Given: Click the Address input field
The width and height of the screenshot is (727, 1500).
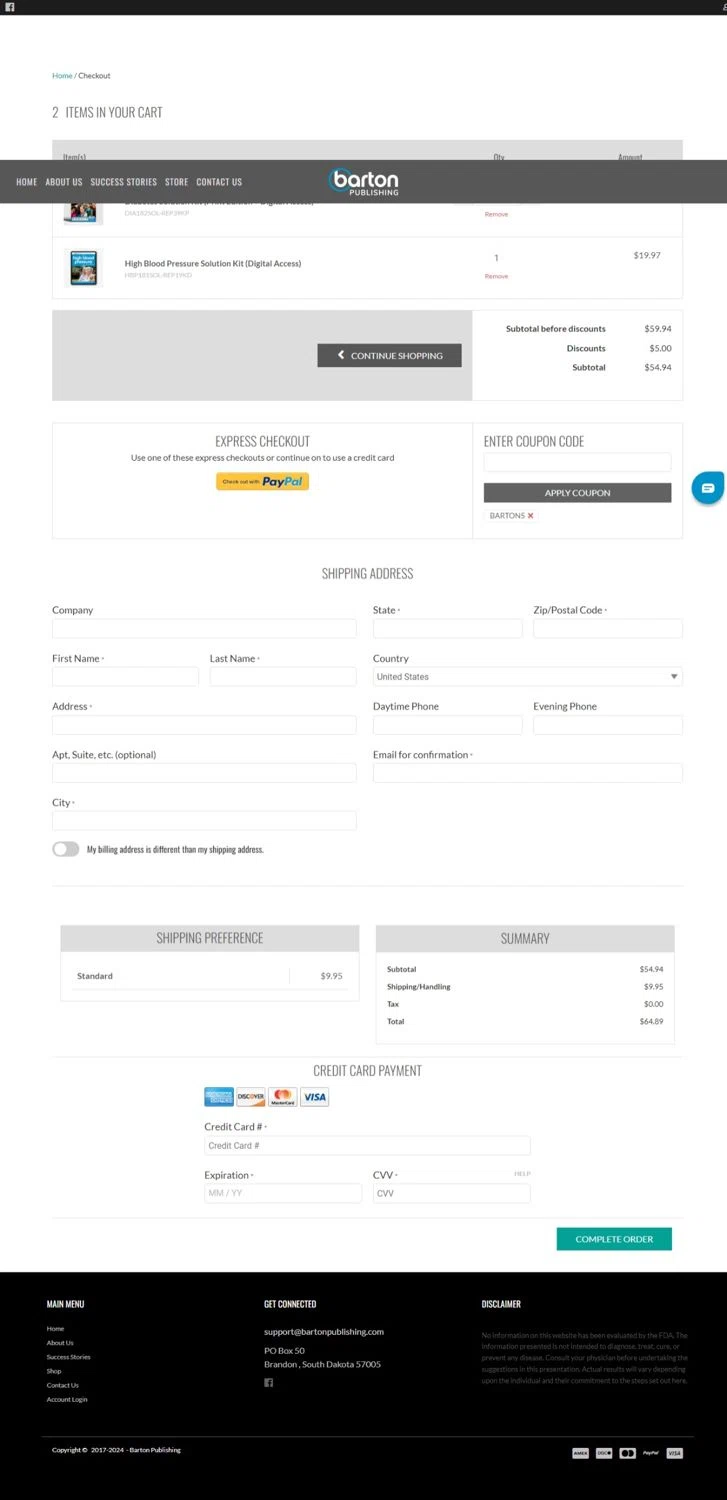Looking at the screenshot, I should (204, 725).
